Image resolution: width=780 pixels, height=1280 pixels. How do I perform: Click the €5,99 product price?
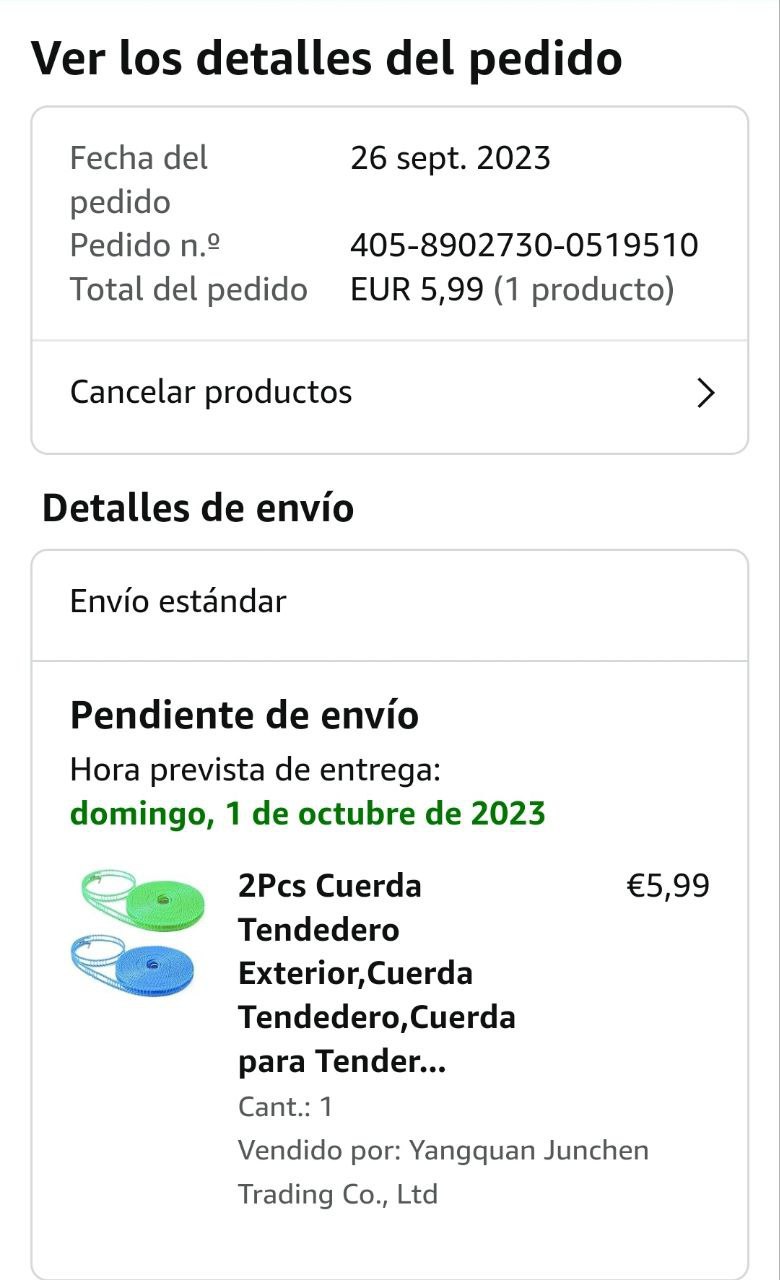(667, 886)
